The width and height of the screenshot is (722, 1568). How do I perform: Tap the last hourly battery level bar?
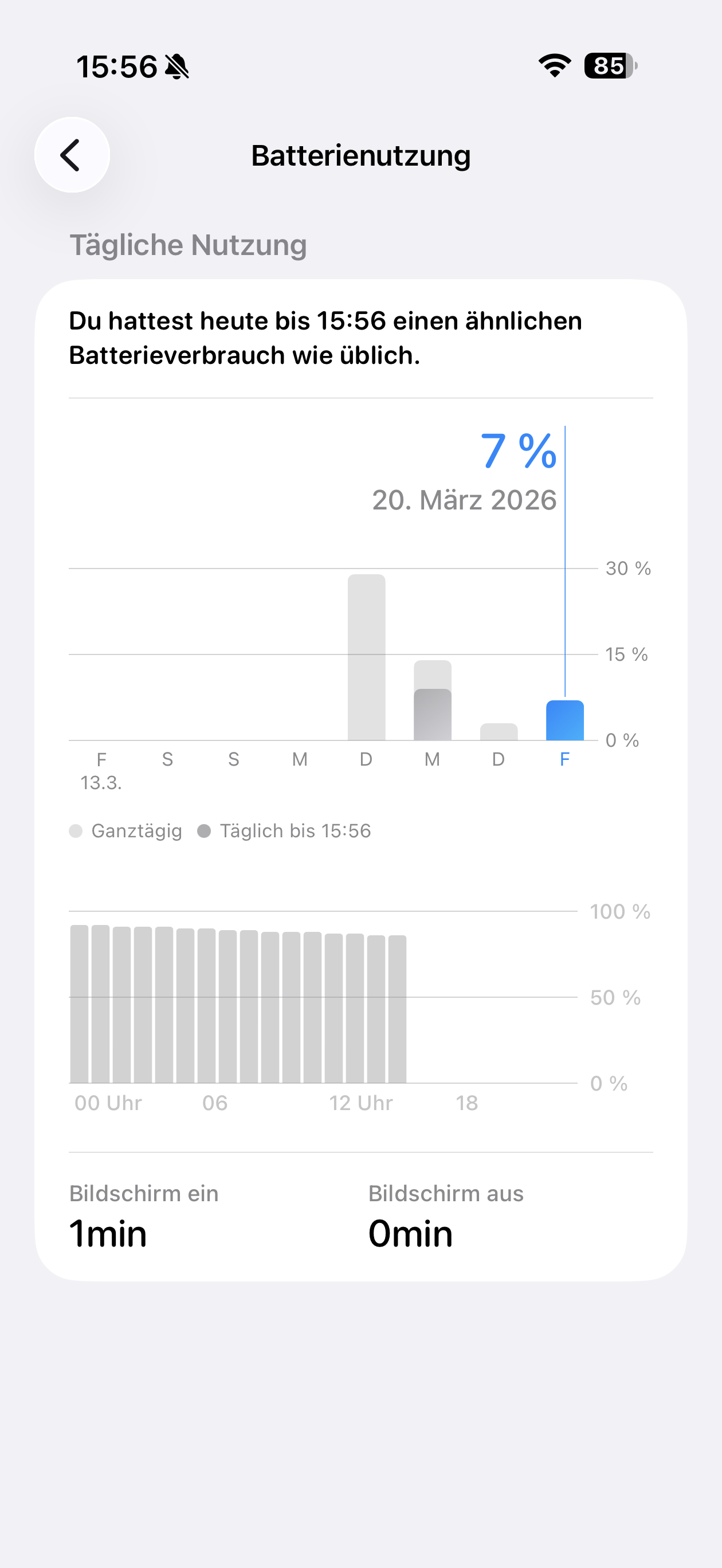point(397,1009)
